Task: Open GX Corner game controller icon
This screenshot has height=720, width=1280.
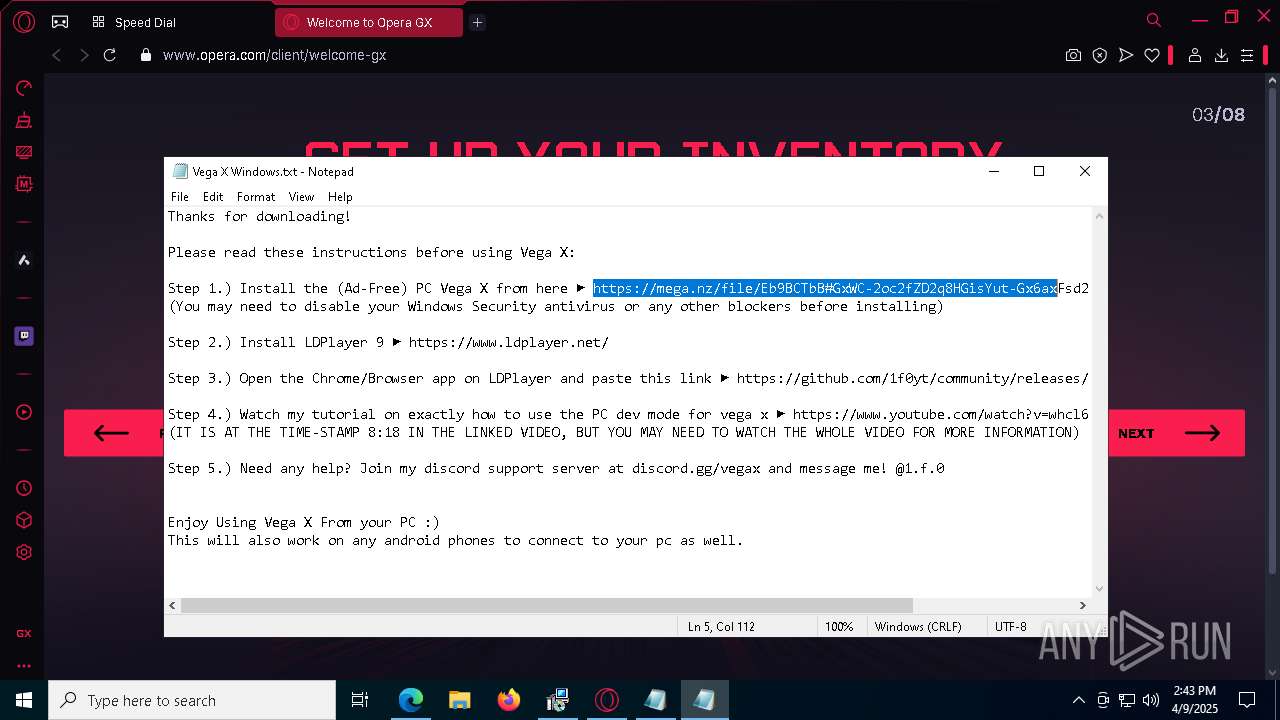Action: pos(60,21)
